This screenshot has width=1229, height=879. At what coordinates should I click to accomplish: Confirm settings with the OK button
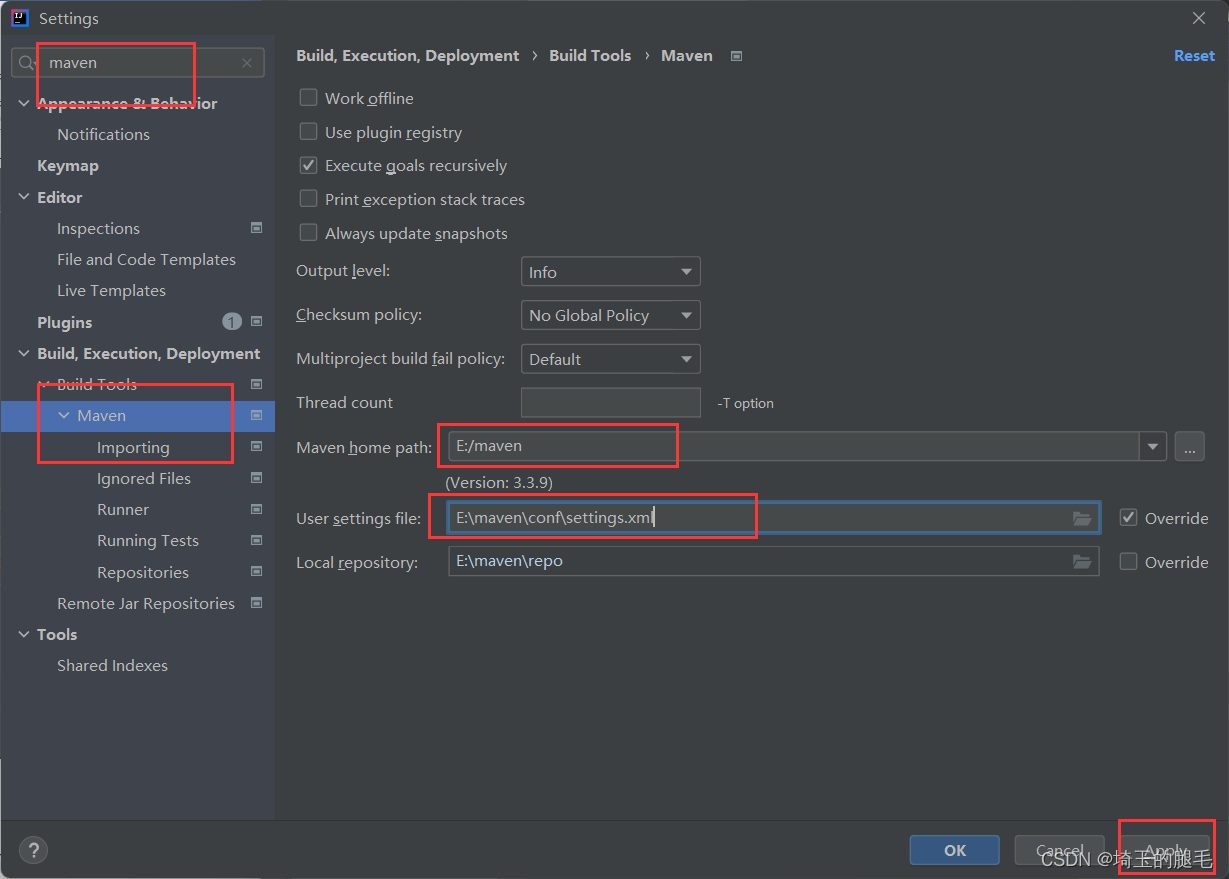[954, 850]
